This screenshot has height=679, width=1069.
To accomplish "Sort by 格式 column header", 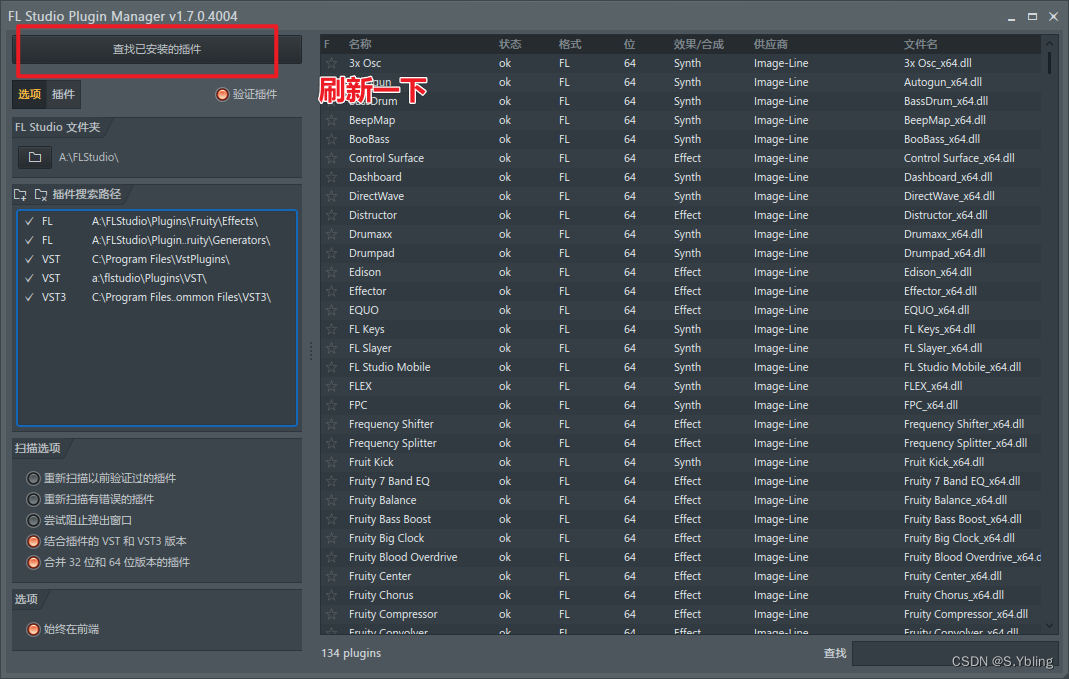I will click(x=570, y=44).
